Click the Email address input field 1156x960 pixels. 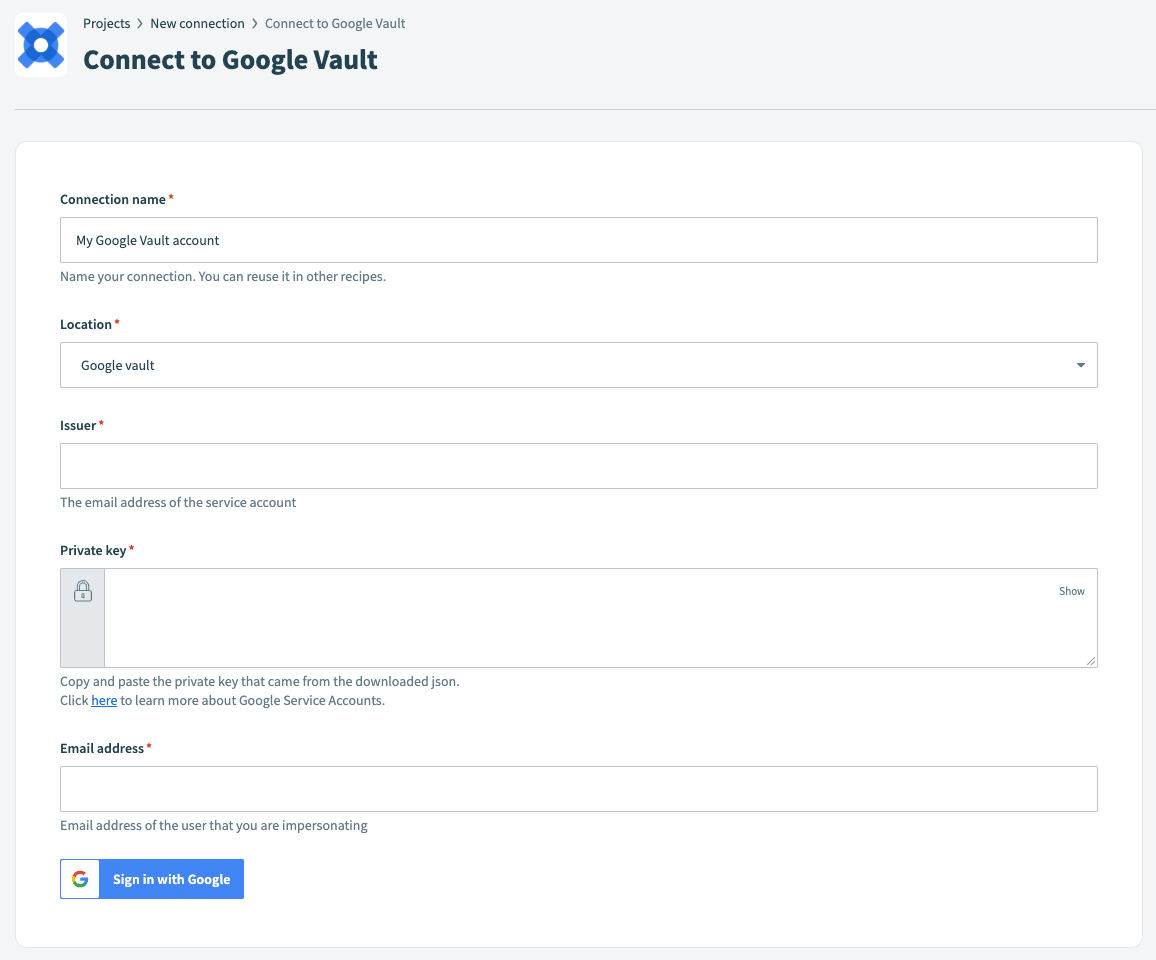point(578,789)
